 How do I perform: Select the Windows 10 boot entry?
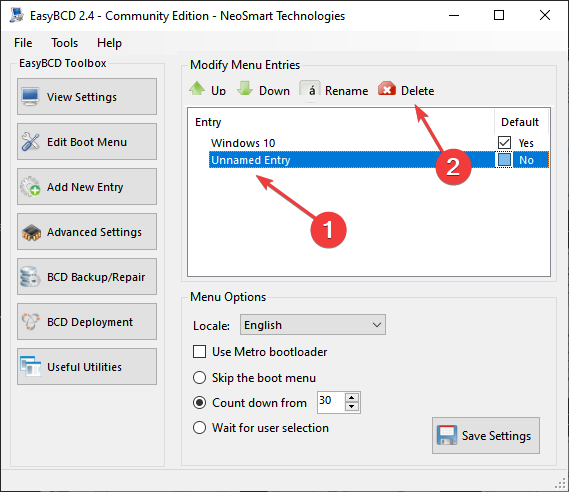[x=243, y=143]
